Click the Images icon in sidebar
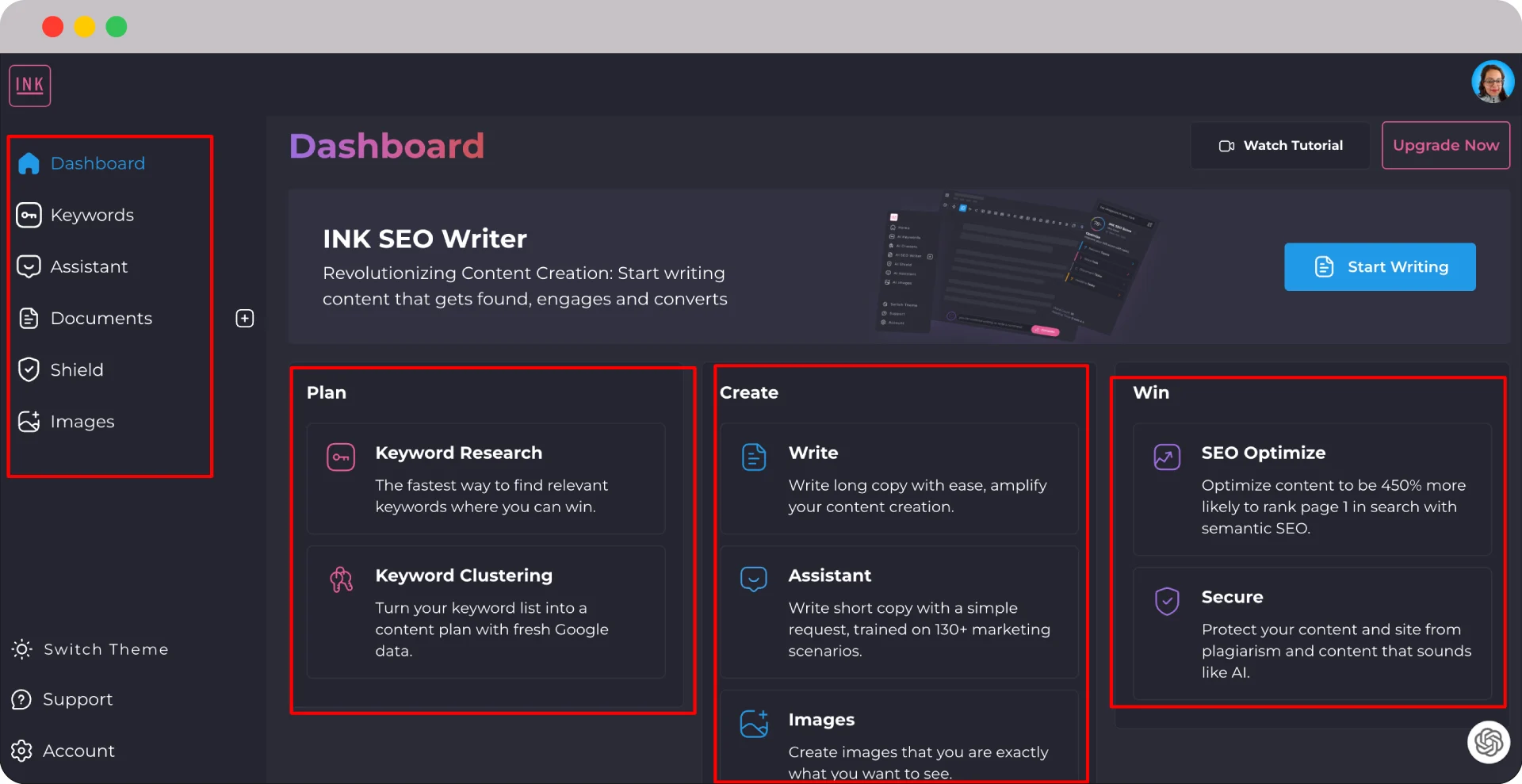This screenshot has width=1522, height=784. [x=29, y=422]
